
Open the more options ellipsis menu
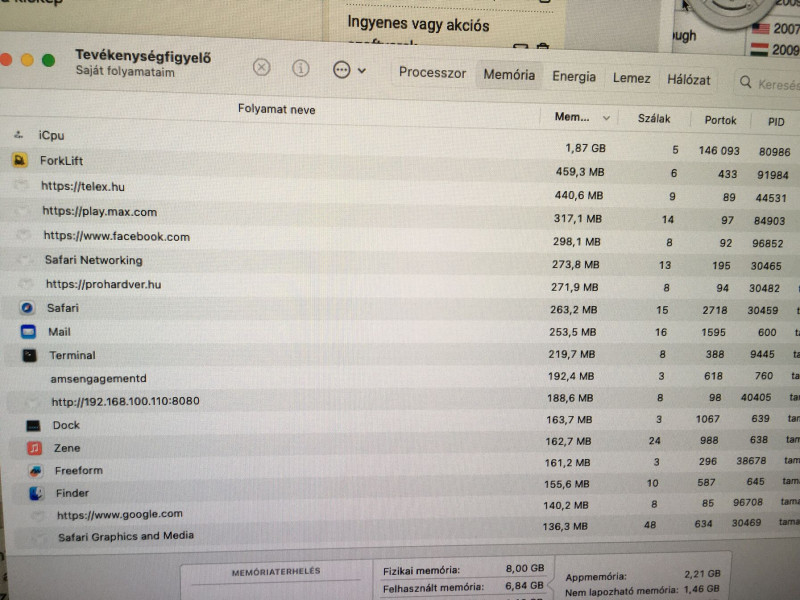pos(349,70)
